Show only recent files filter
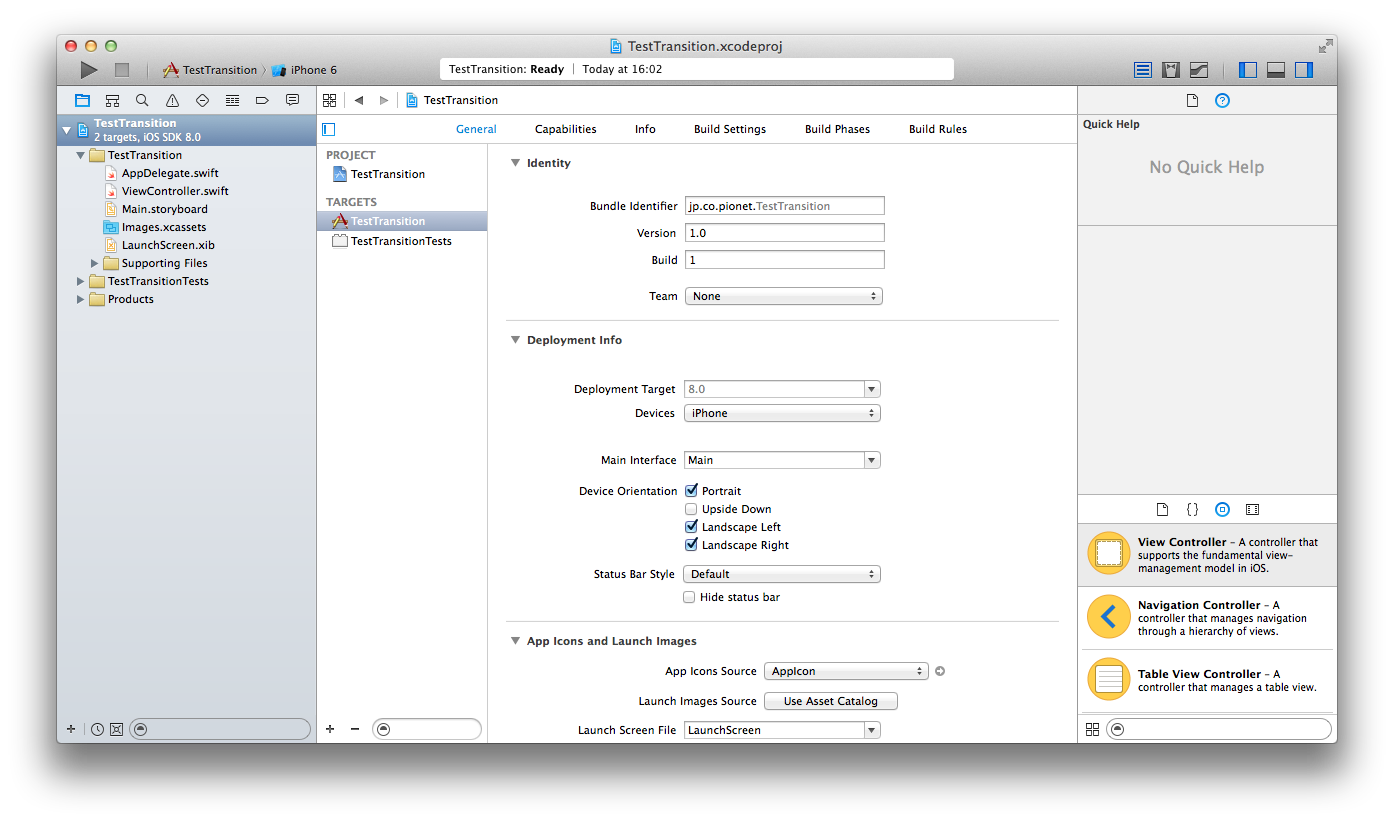The image size is (1394, 822). tap(97, 729)
